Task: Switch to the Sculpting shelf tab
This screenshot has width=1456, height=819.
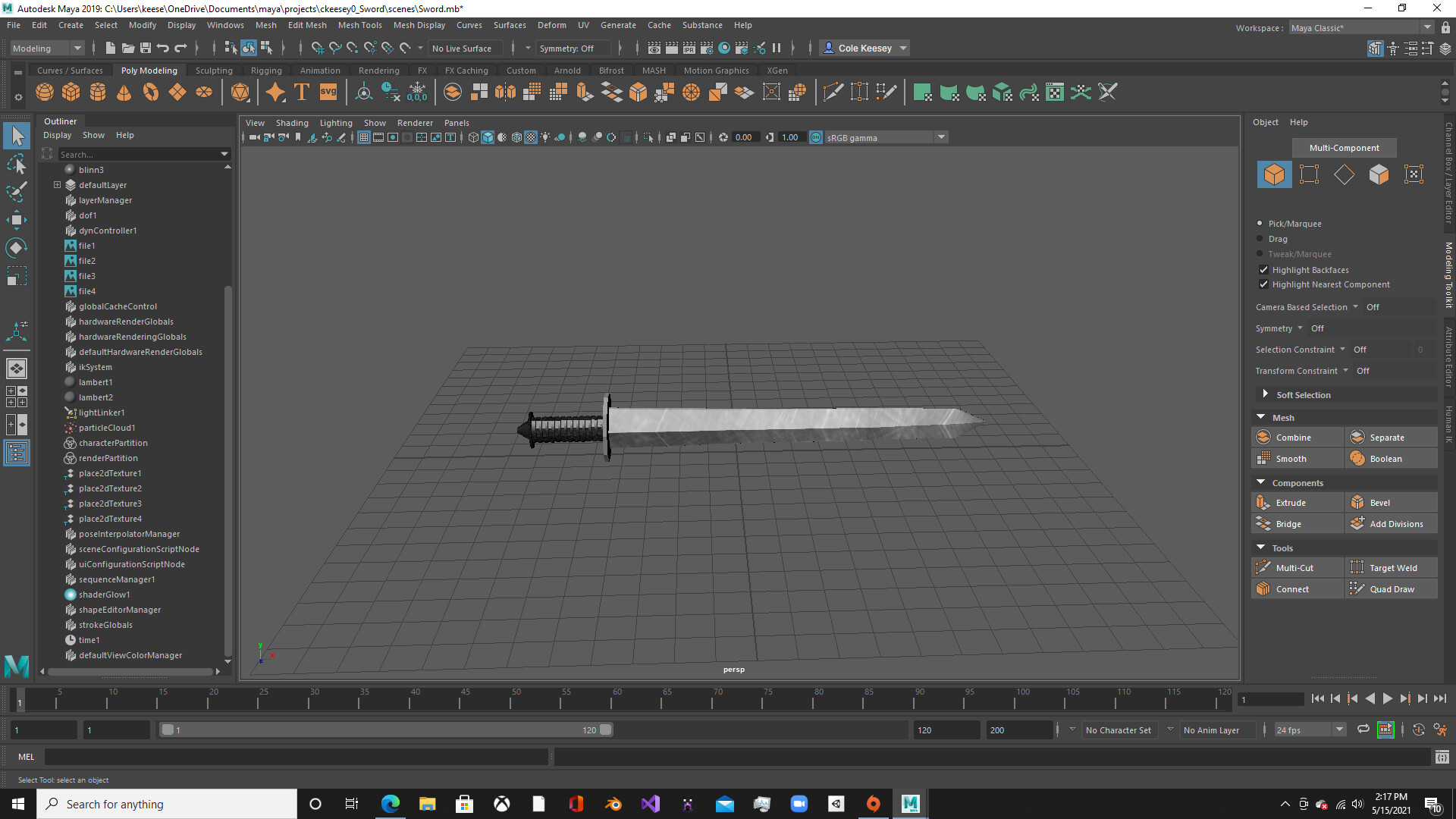Action: click(213, 70)
